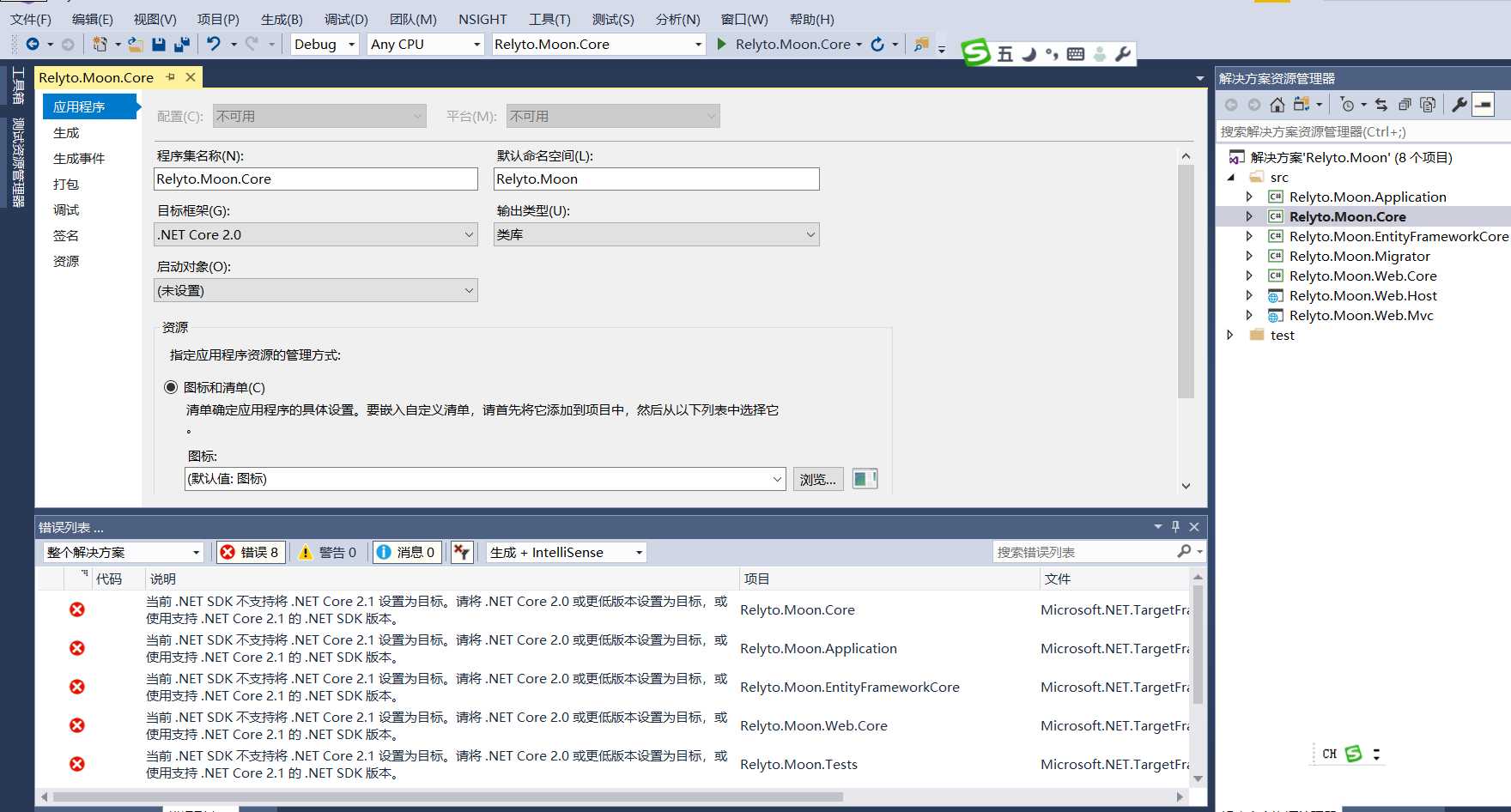Open the Debug menu

346,19
